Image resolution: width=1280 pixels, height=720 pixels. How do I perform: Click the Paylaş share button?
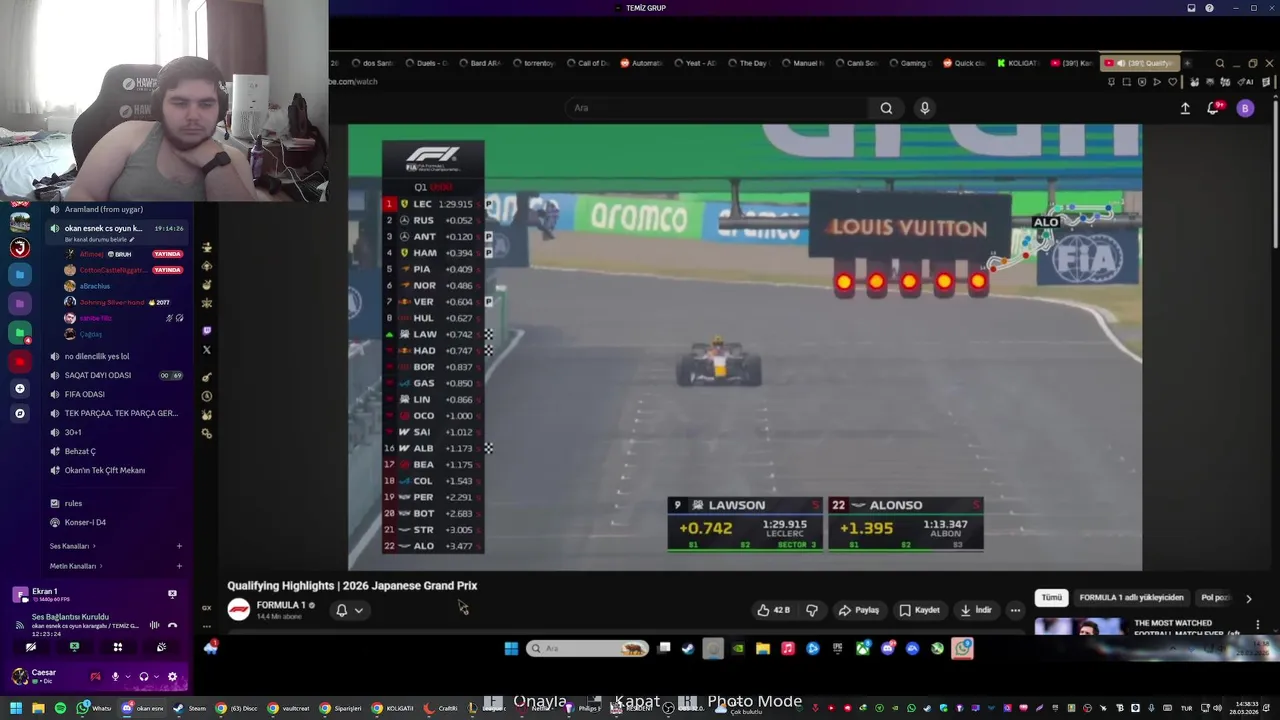pyautogui.click(x=859, y=610)
